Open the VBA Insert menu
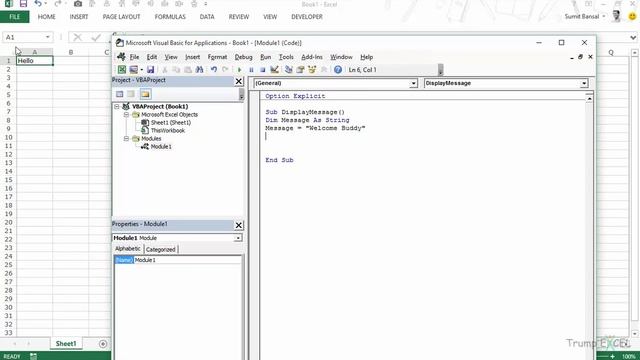This screenshot has width=640, height=360. tap(192, 57)
